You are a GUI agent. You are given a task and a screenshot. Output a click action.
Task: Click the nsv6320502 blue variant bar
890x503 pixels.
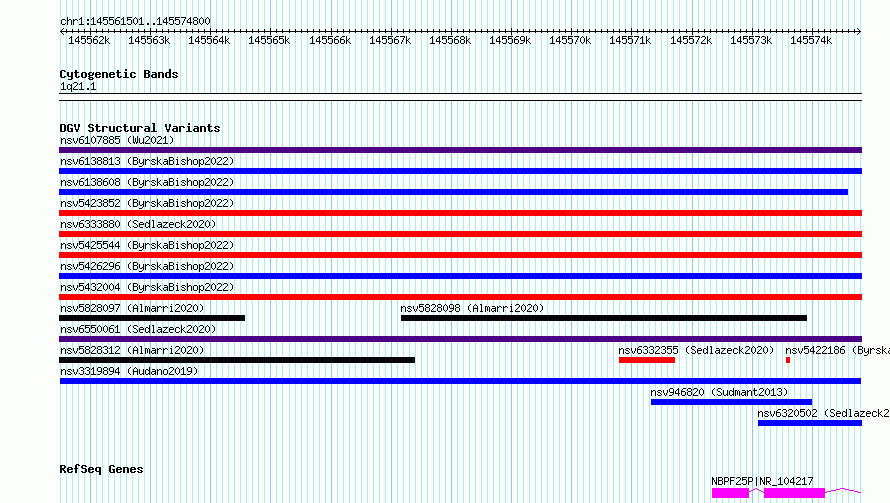click(x=810, y=423)
